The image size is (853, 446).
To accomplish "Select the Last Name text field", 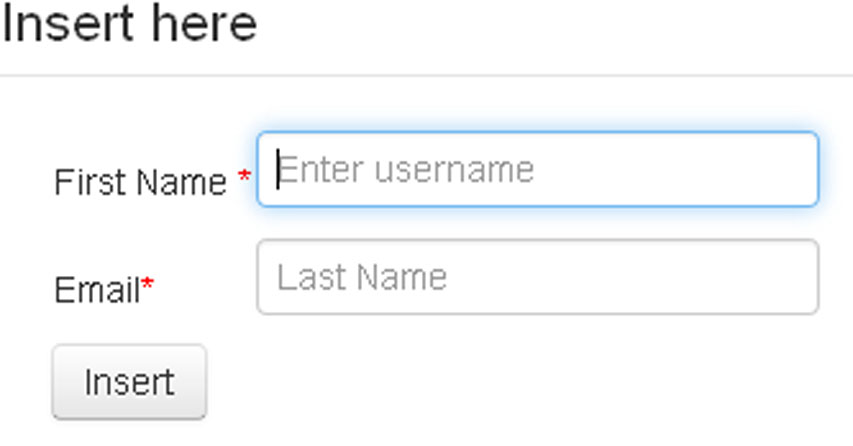I will pos(537,277).
